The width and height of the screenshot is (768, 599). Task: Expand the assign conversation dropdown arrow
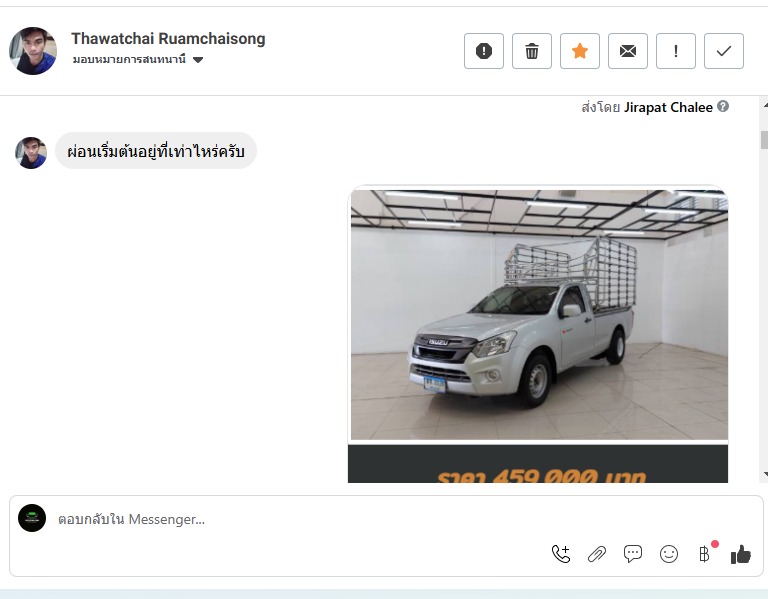[198, 60]
